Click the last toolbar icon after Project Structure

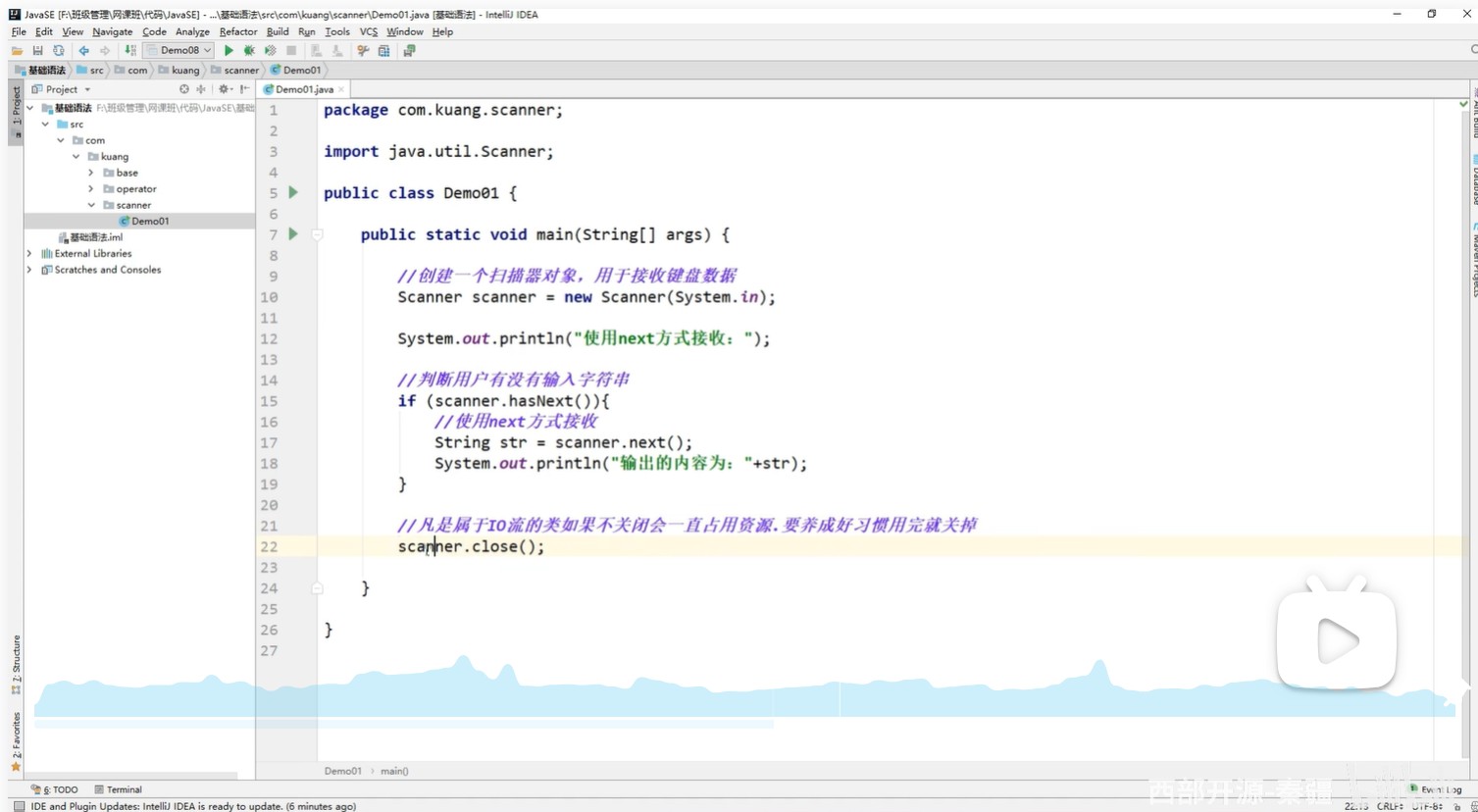click(x=409, y=50)
